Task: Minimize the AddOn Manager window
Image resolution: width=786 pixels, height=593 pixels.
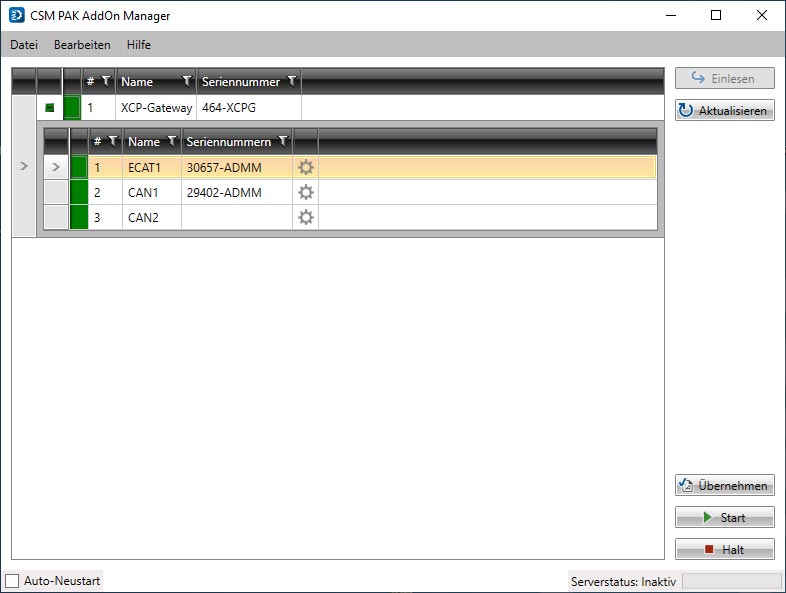Action: [671, 16]
